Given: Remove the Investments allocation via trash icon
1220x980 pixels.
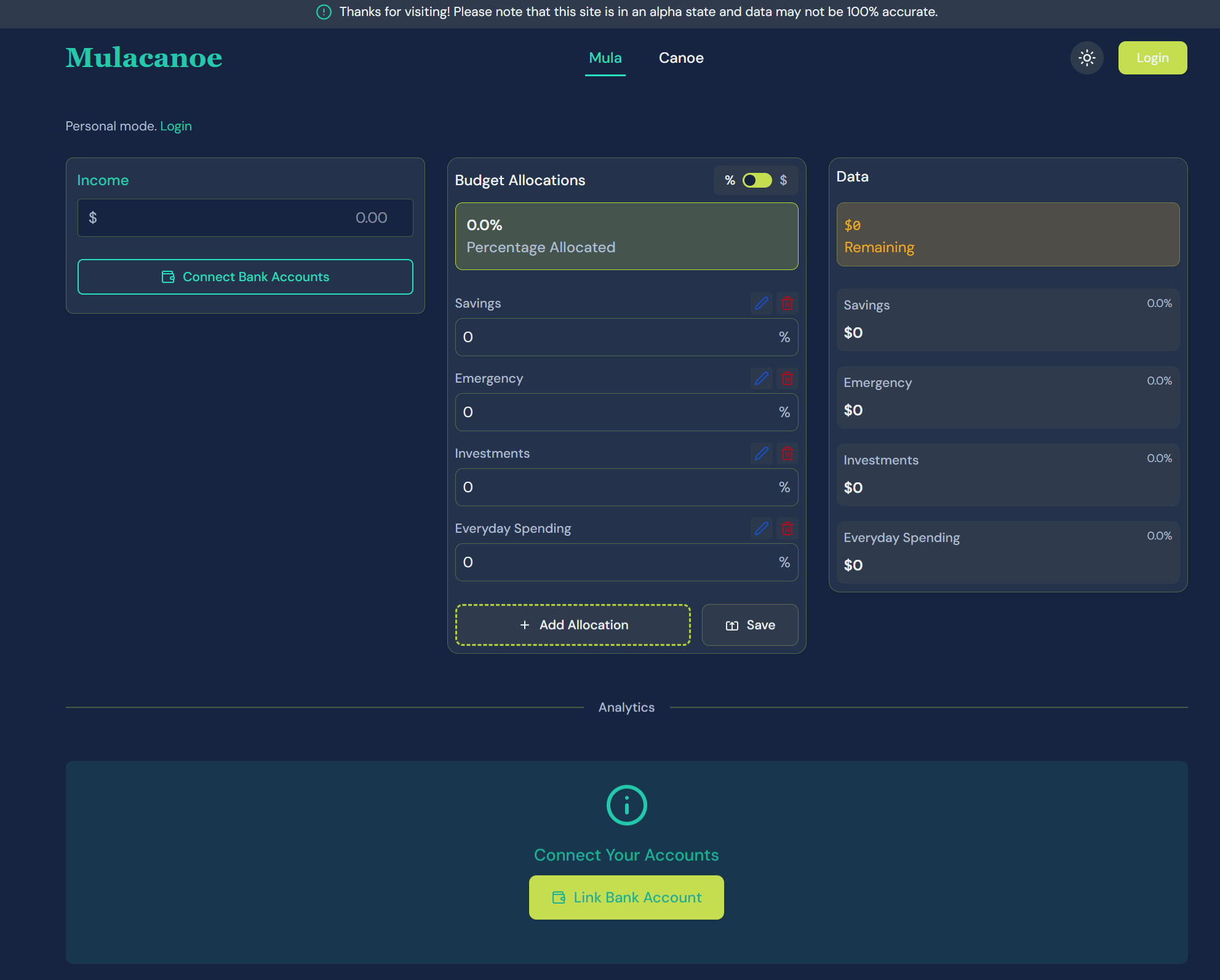Looking at the screenshot, I should click(787, 453).
